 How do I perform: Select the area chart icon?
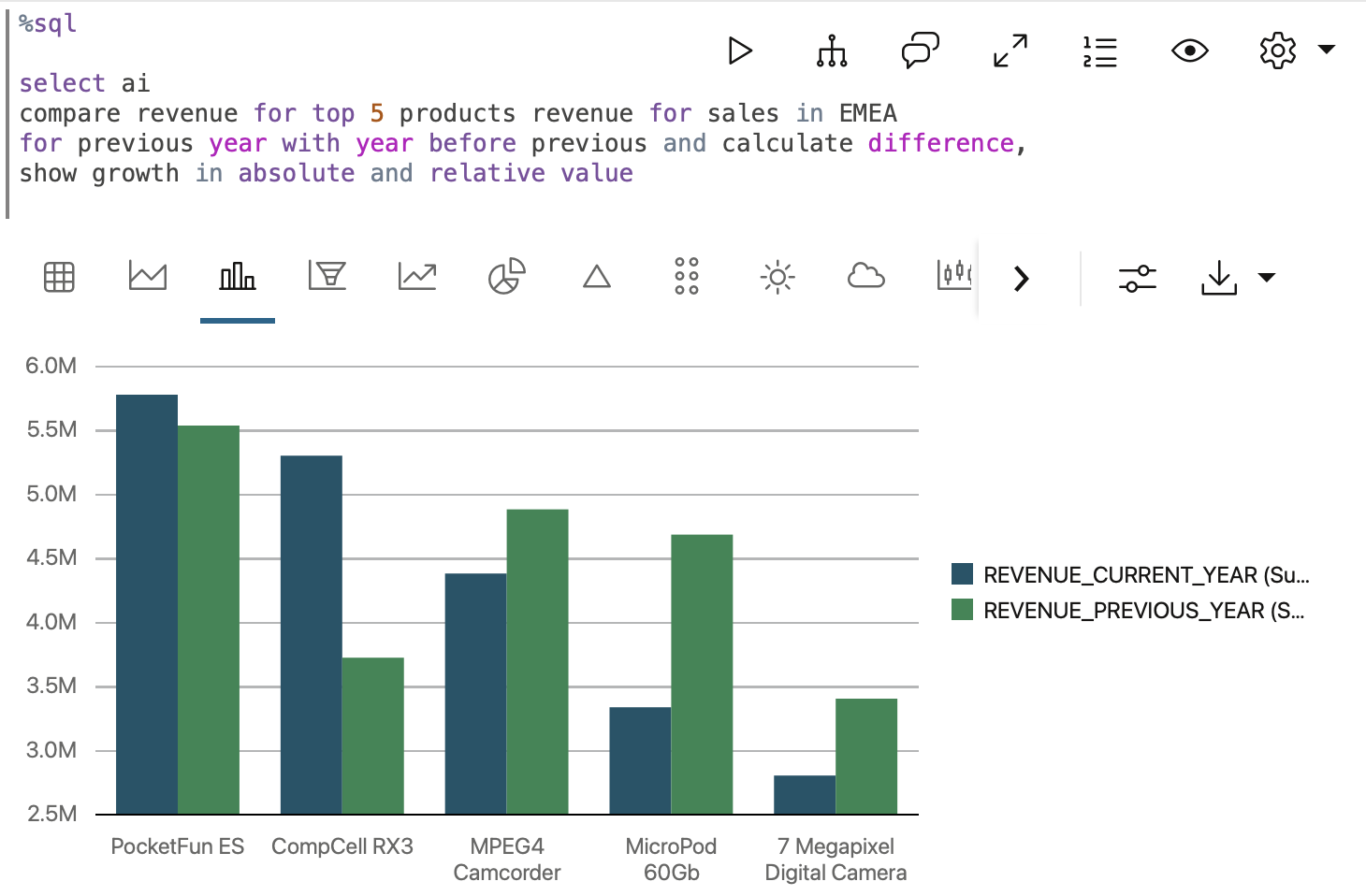coord(148,276)
